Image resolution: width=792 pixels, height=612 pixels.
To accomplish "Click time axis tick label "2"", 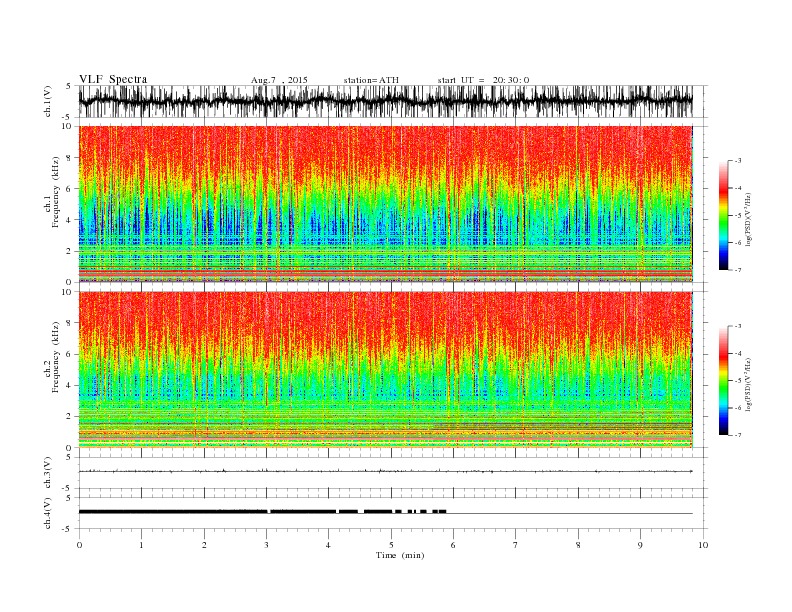I will 204,545.
